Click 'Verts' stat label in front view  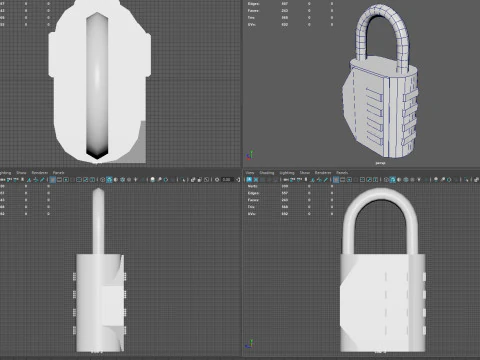point(253,186)
